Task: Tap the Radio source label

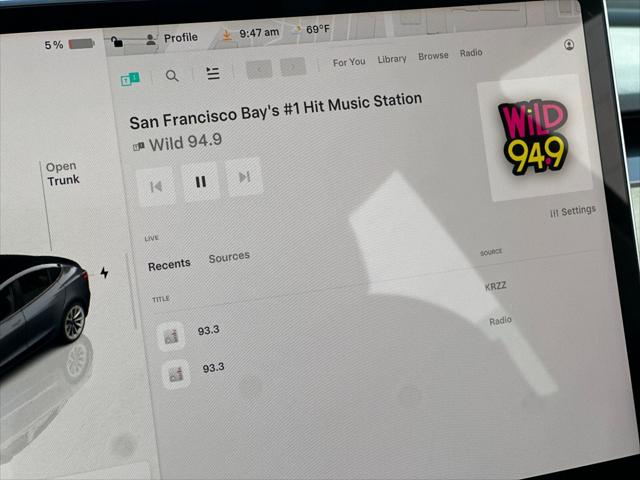Action: 500,321
